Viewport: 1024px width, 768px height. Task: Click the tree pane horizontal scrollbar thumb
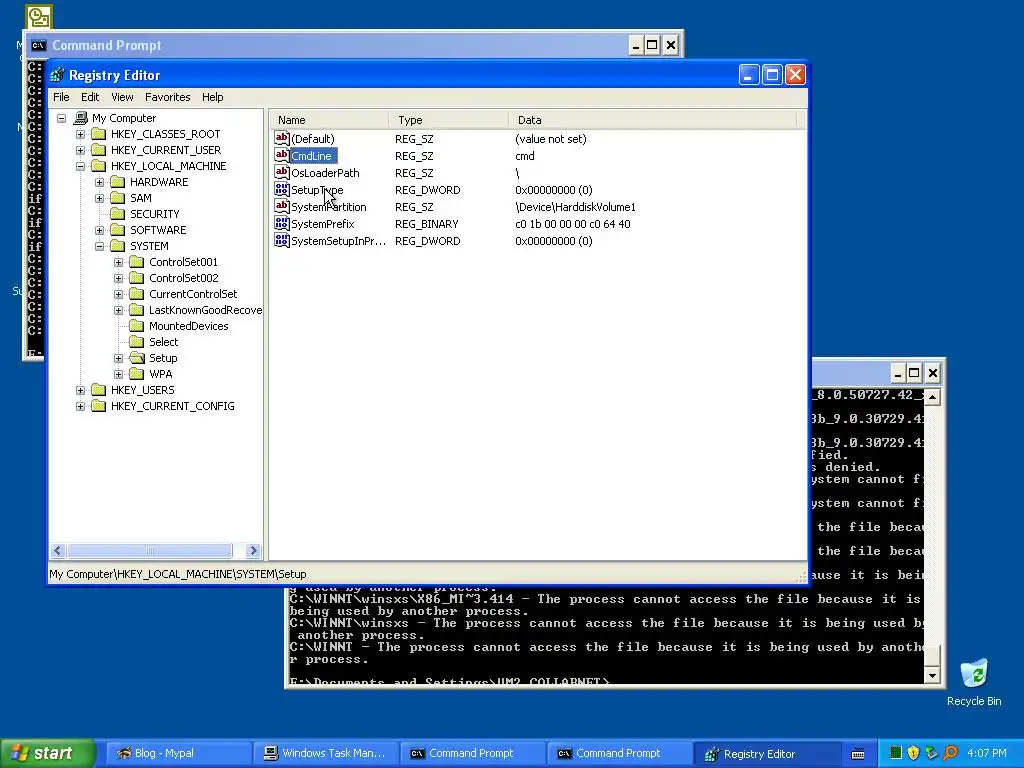coord(150,551)
